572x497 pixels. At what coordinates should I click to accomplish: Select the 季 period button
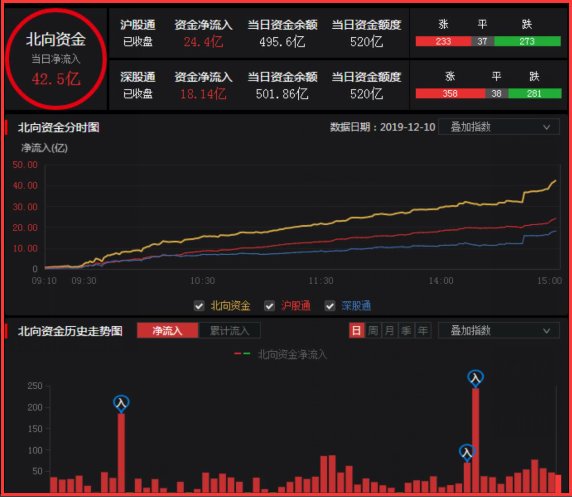(406, 331)
